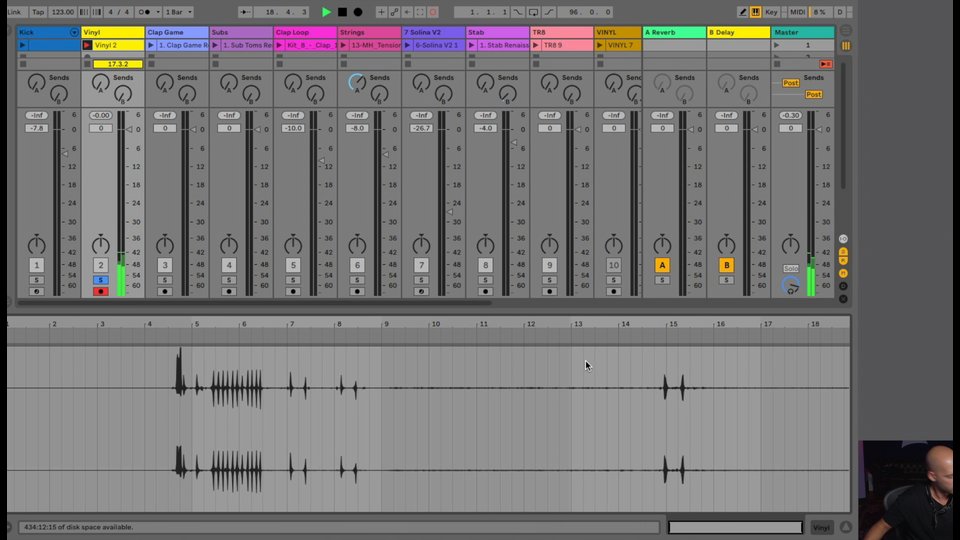Select the Master track header
Screen dimensions: 960x540
tap(803, 32)
